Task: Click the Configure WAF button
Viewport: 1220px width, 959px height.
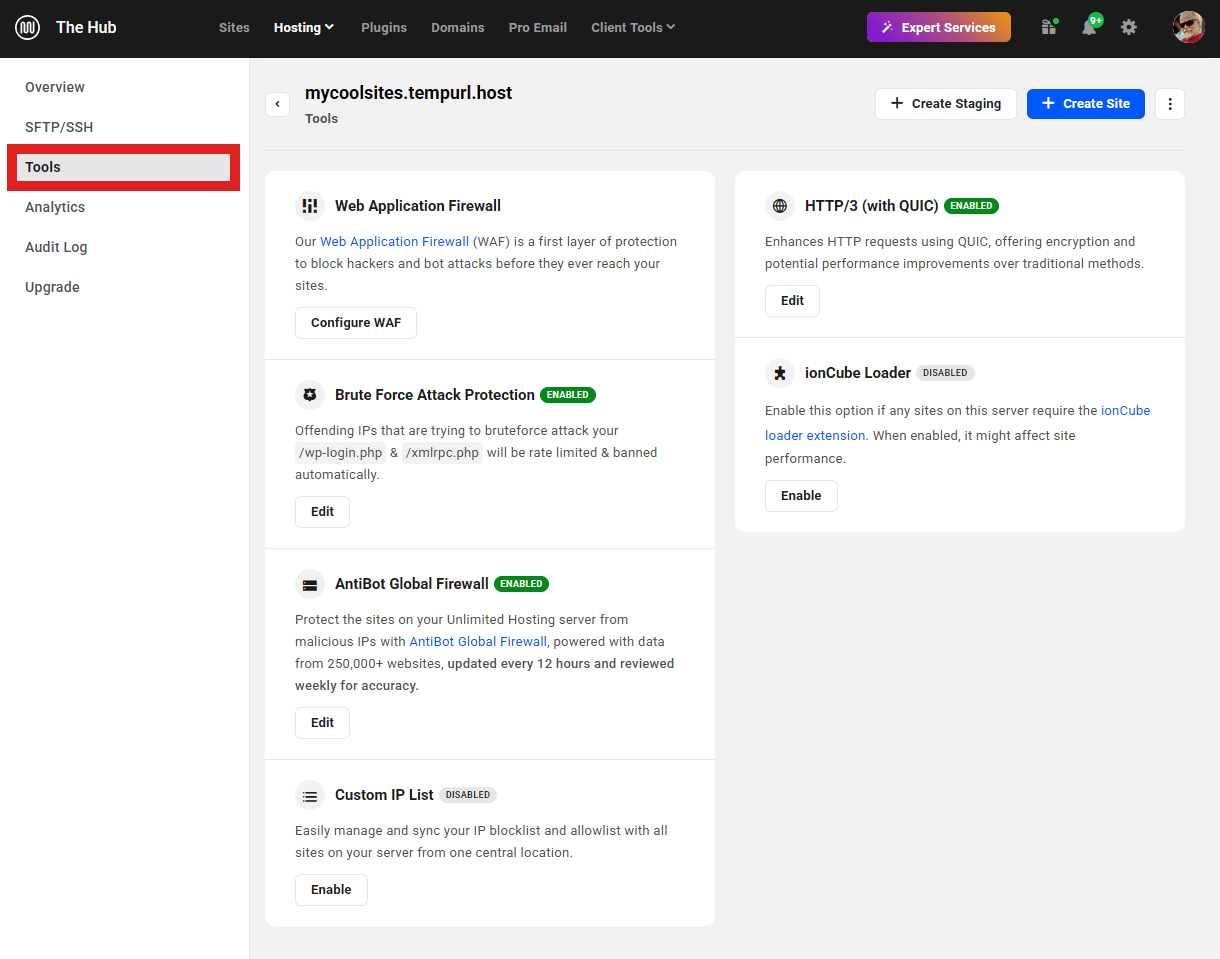Action: click(356, 323)
